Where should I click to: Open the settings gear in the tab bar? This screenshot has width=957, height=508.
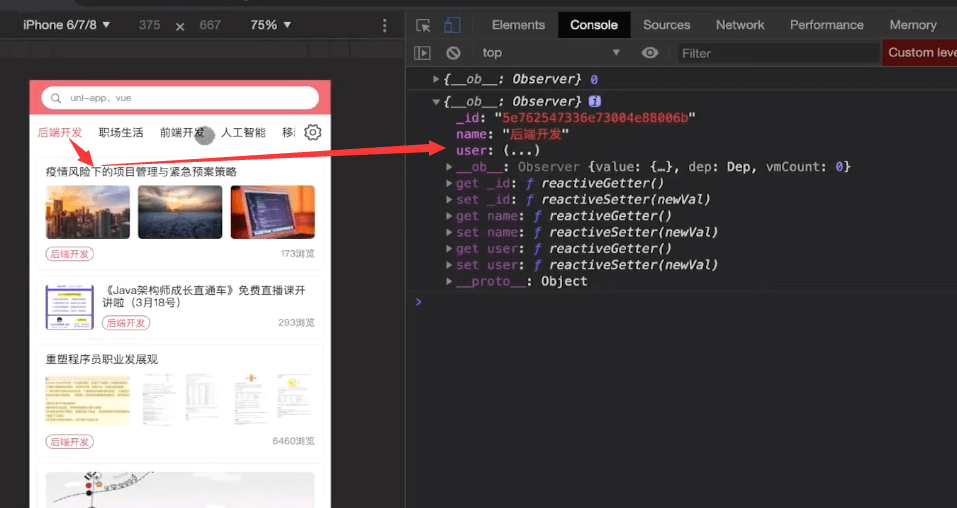coord(312,132)
